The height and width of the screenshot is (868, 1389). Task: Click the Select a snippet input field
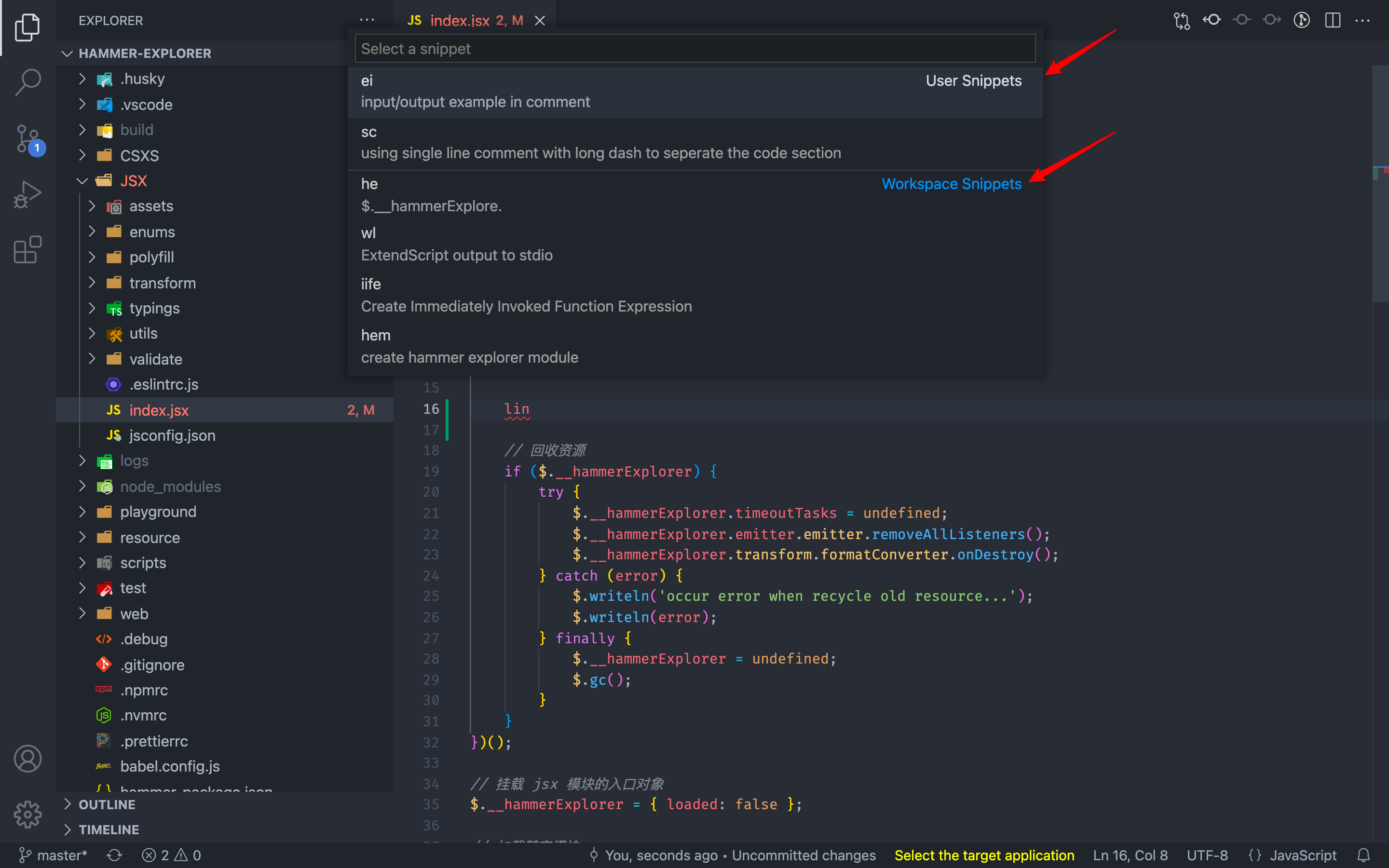pos(694,48)
